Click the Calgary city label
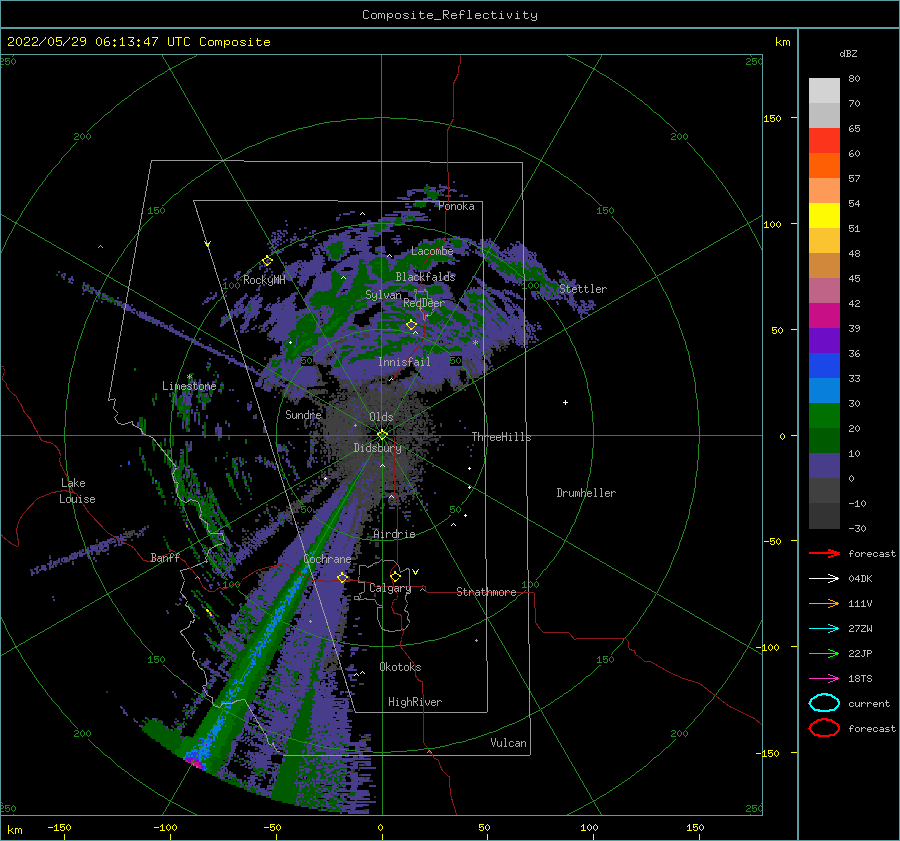 (x=390, y=588)
